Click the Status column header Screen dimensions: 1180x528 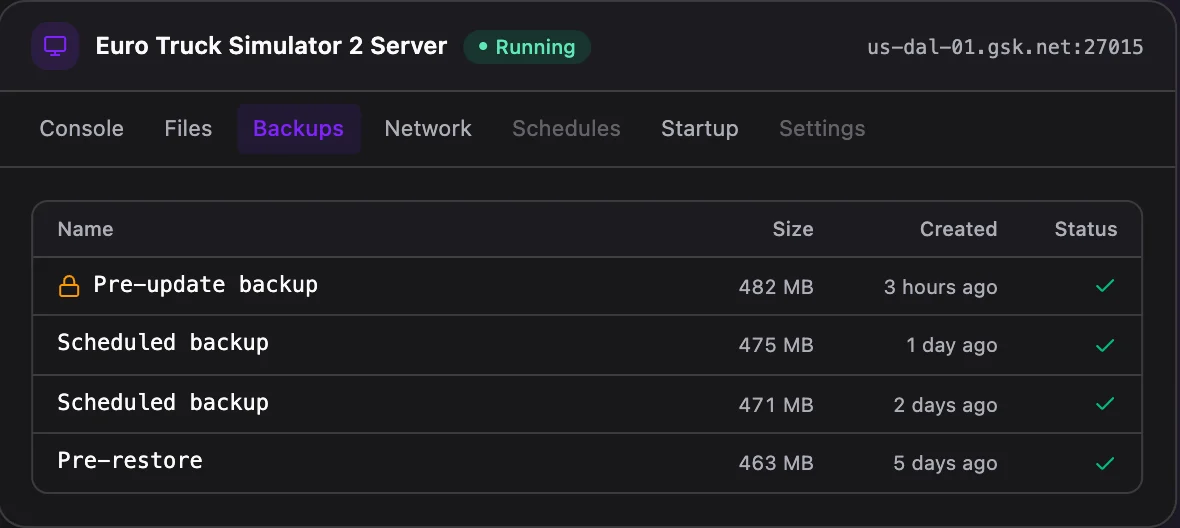click(x=1086, y=229)
